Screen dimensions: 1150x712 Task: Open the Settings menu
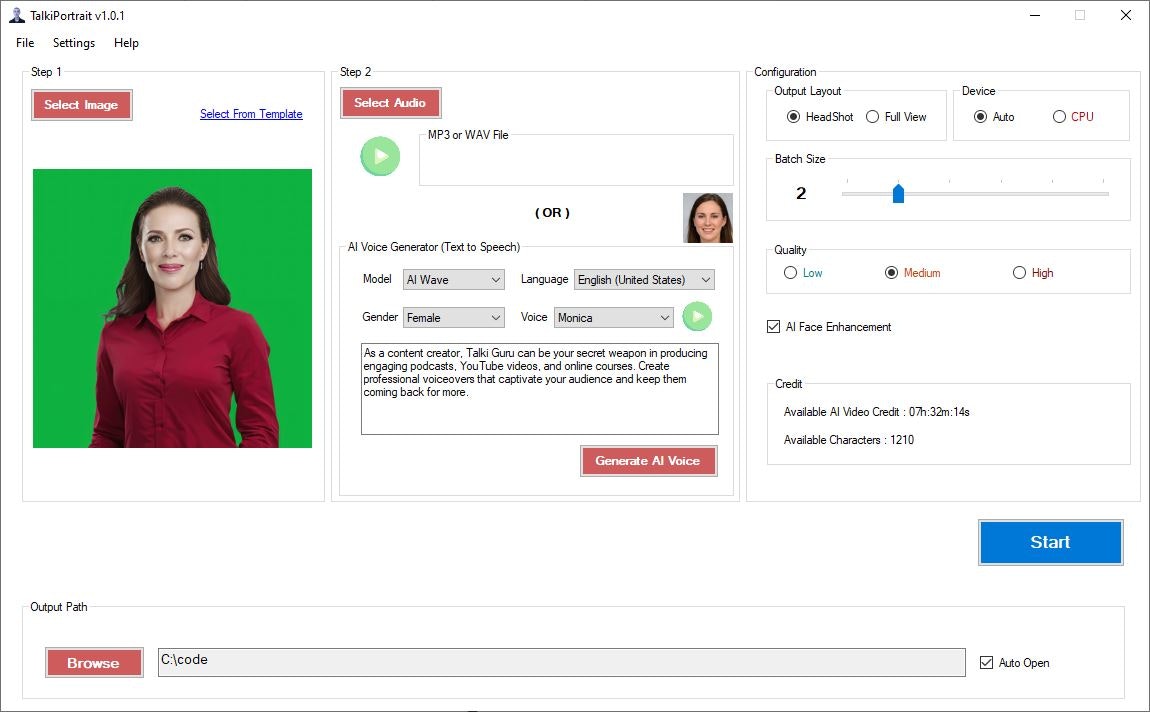tap(74, 43)
